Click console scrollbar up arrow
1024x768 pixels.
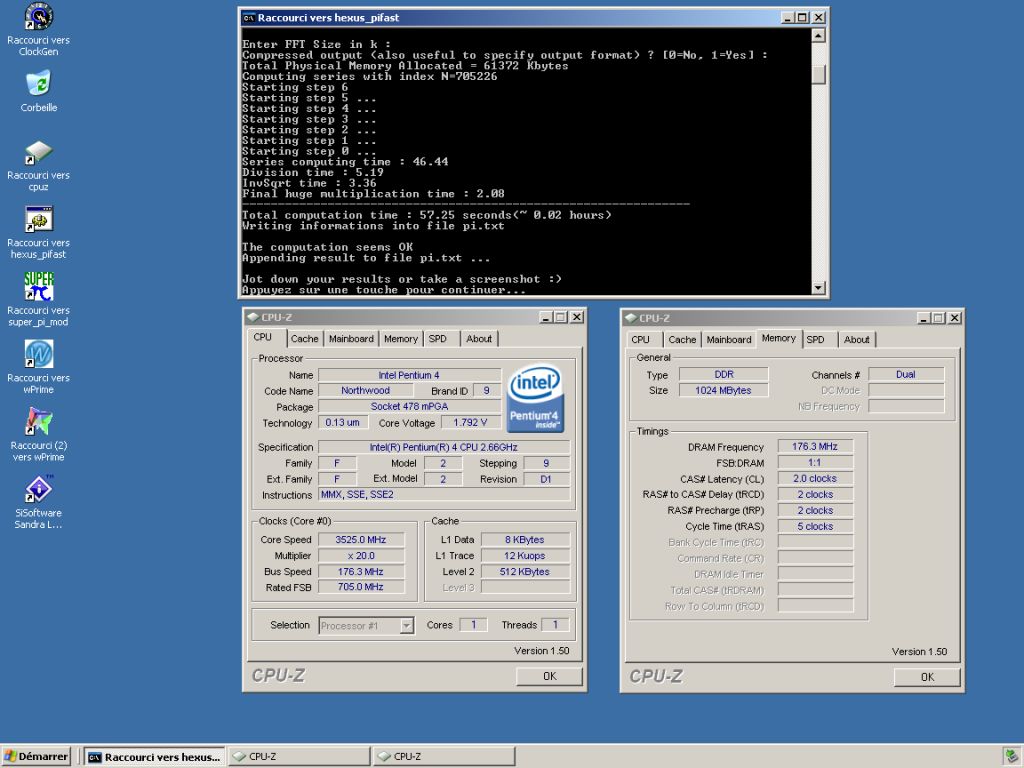[x=818, y=35]
